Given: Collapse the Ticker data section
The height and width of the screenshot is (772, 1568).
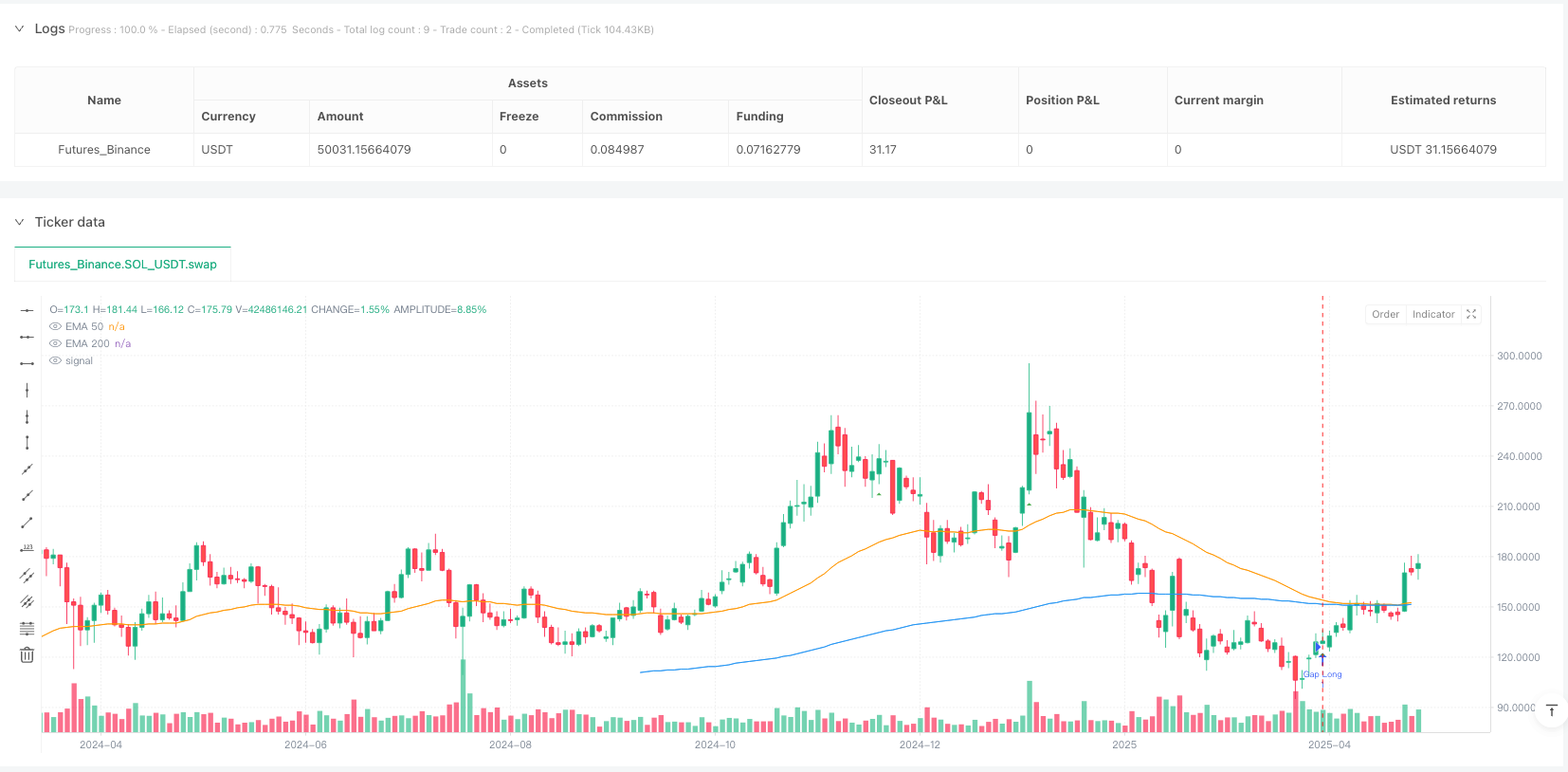Looking at the screenshot, I should [x=19, y=223].
